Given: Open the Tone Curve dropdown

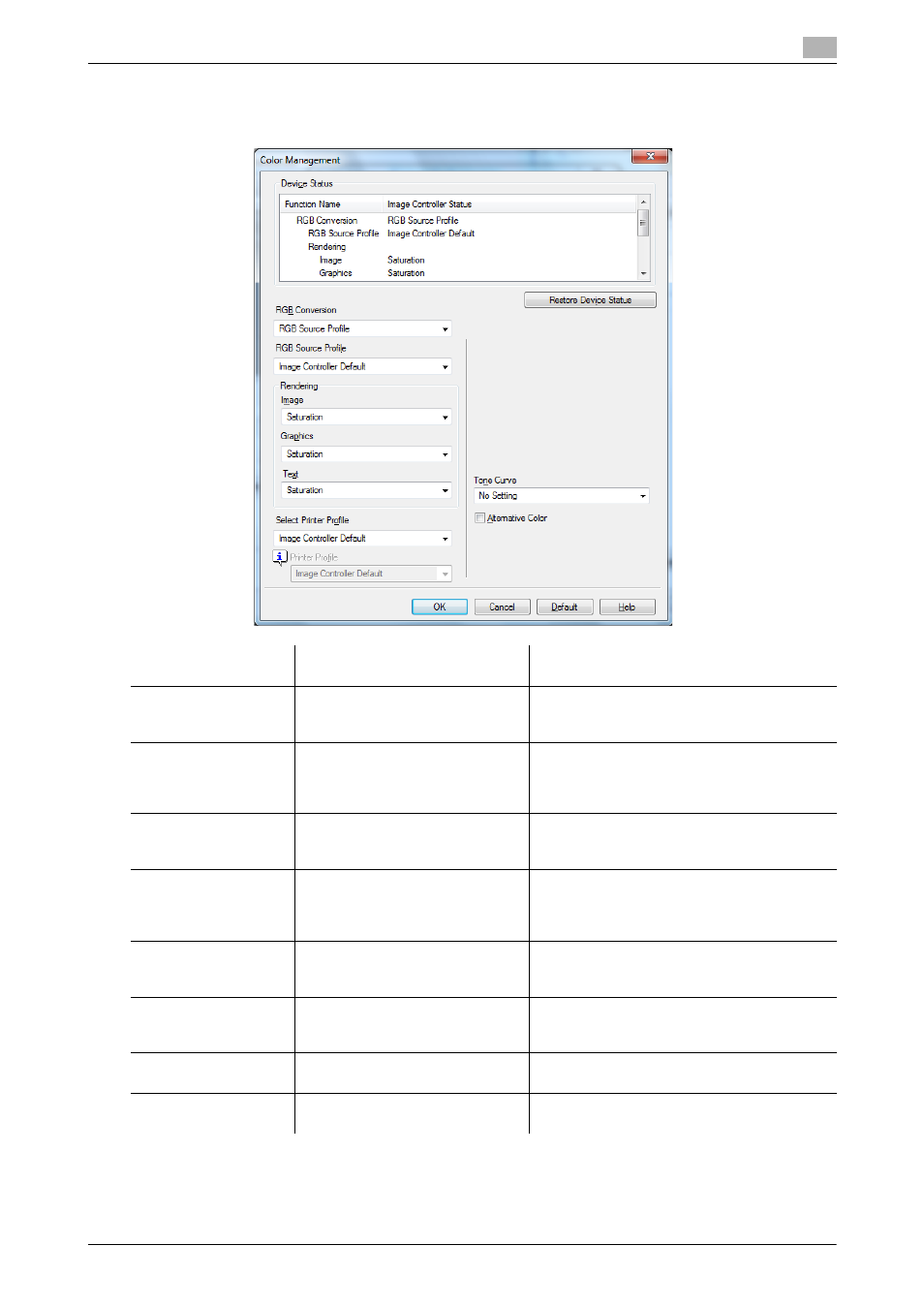Looking at the screenshot, I should click(561, 496).
